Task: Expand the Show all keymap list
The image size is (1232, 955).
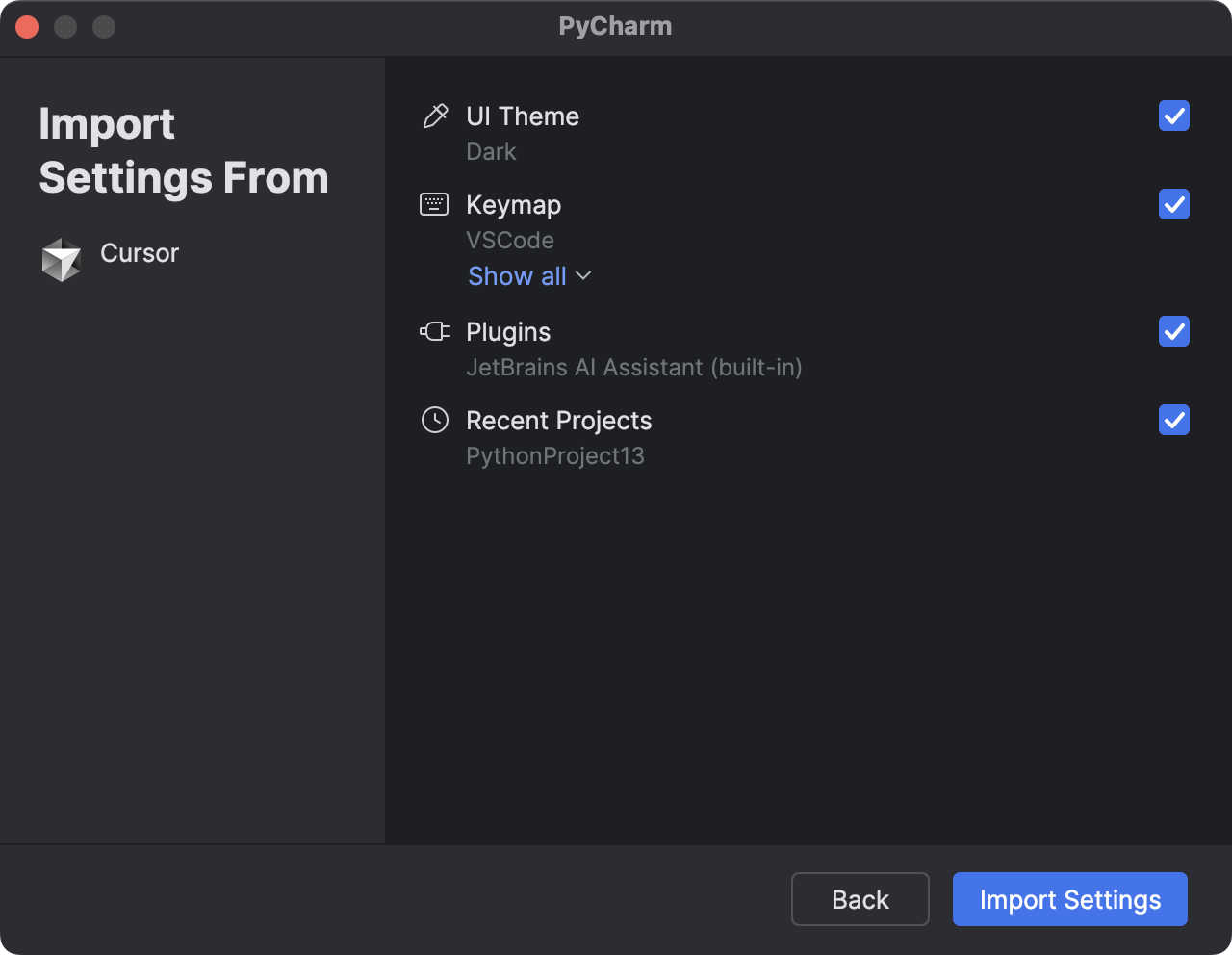Action: tap(517, 276)
